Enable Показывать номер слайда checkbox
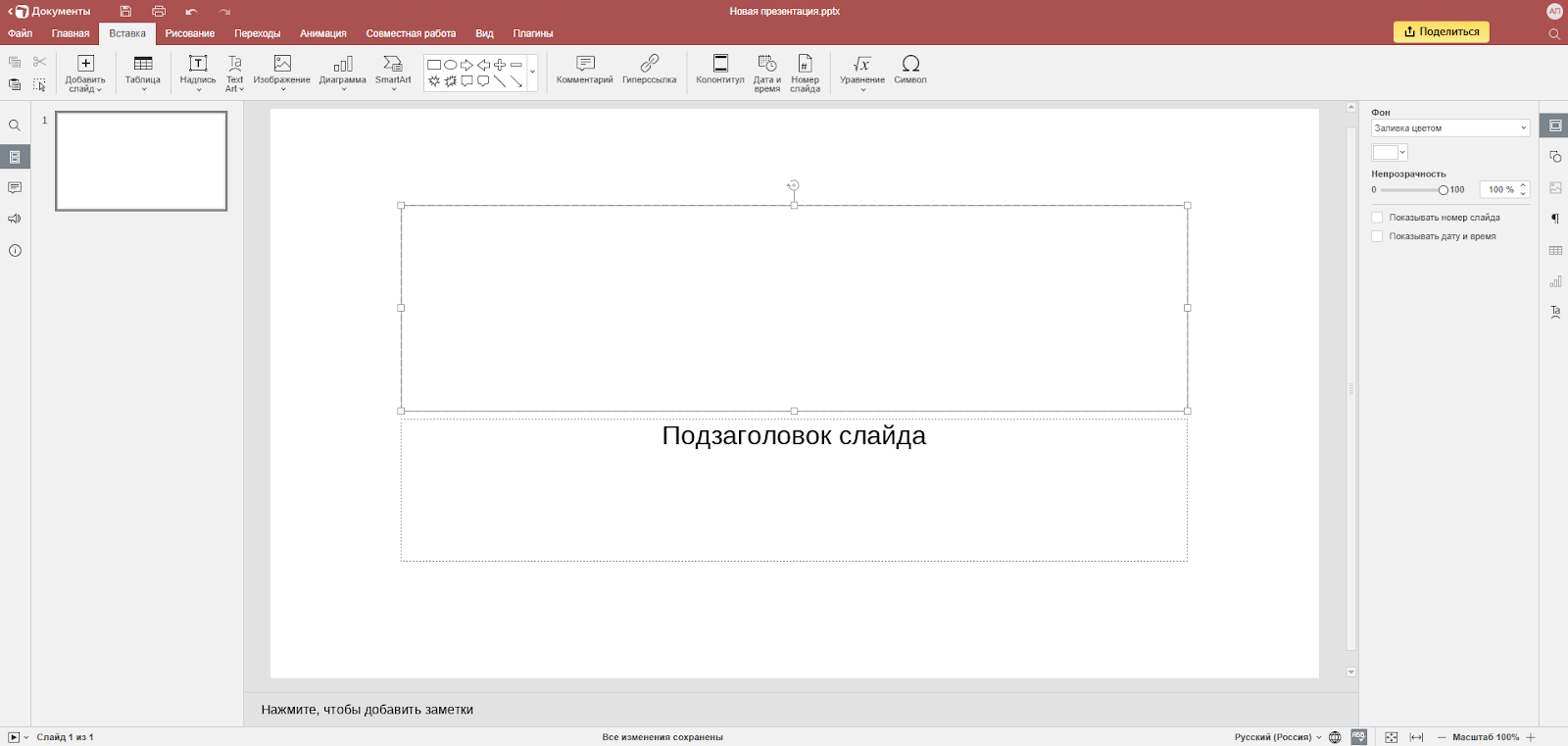The width and height of the screenshot is (1568, 746). click(x=1377, y=218)
